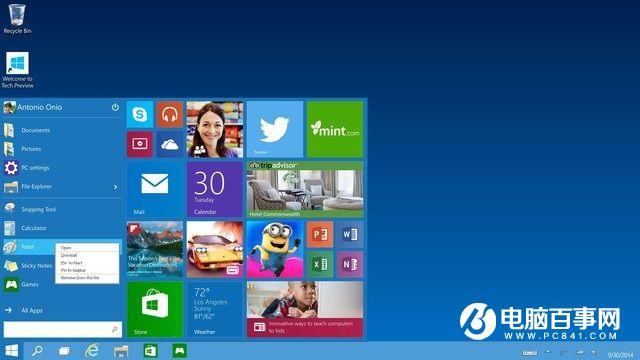
Task: Choose Pin to Start in context menu
Action: coord(87,263)
